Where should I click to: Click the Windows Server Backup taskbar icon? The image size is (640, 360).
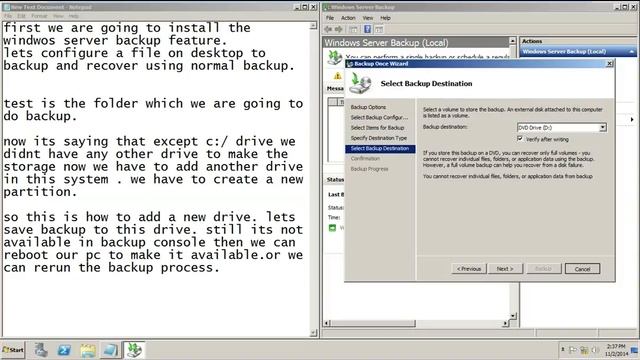click(x=134, y=350)
